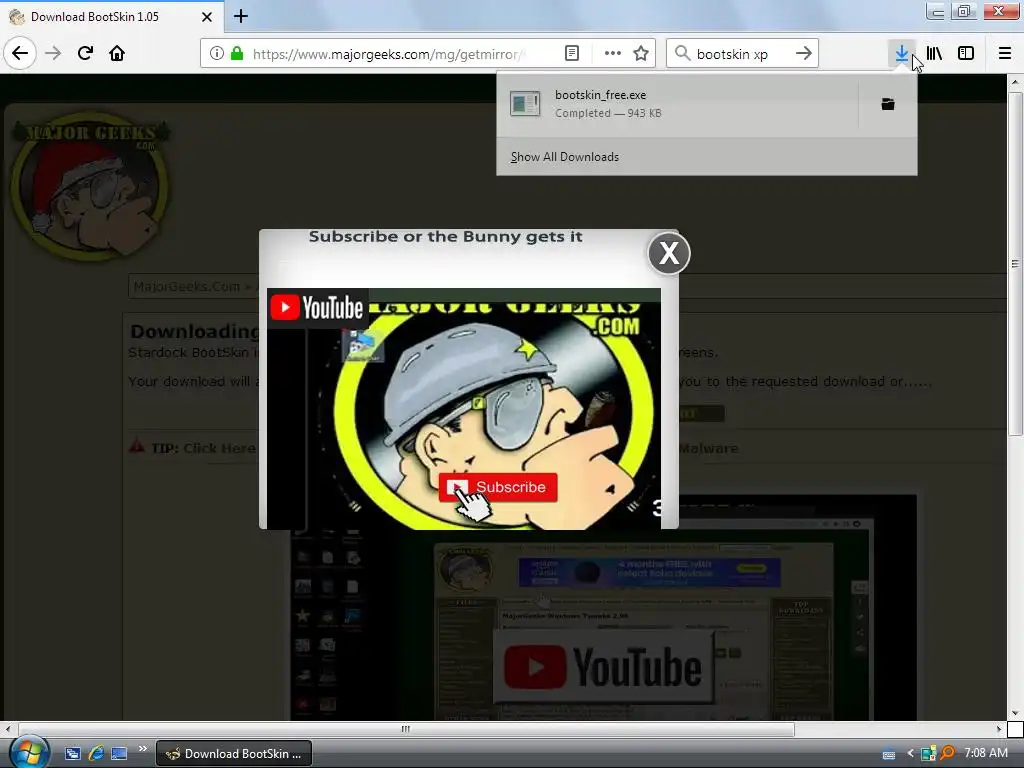The height and width of the screenshot is (768, 1024).
Task: Click the TIP: Click Here link
Action: tap(219, 449)
